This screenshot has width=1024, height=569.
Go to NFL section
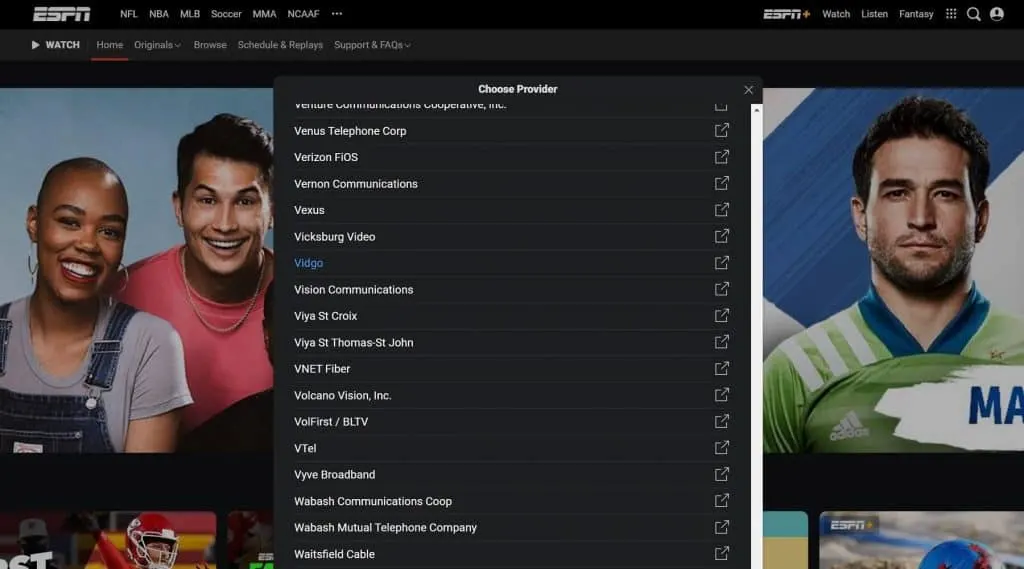click(129, 14)
